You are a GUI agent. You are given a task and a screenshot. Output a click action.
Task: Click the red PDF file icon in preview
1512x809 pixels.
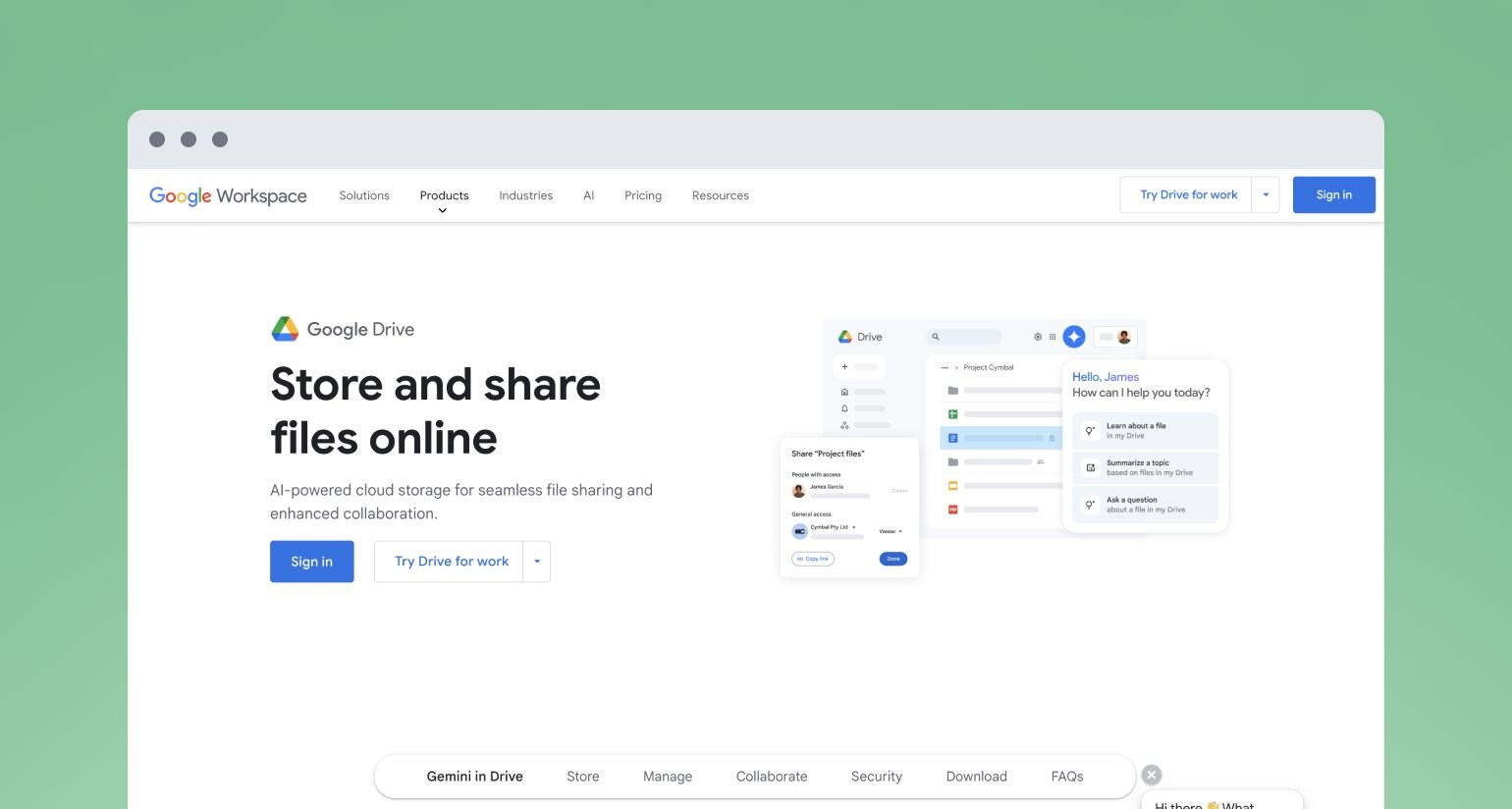[952, 510]
